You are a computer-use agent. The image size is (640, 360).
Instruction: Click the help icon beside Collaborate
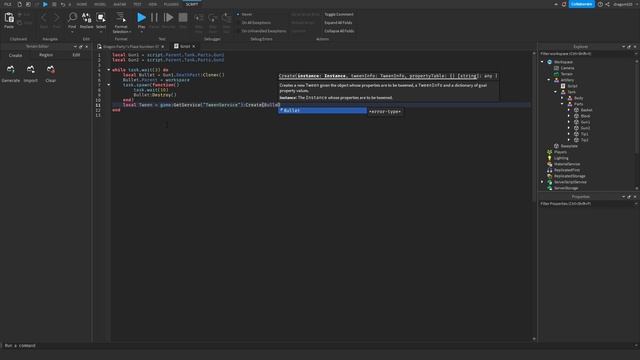pos(600,4)
